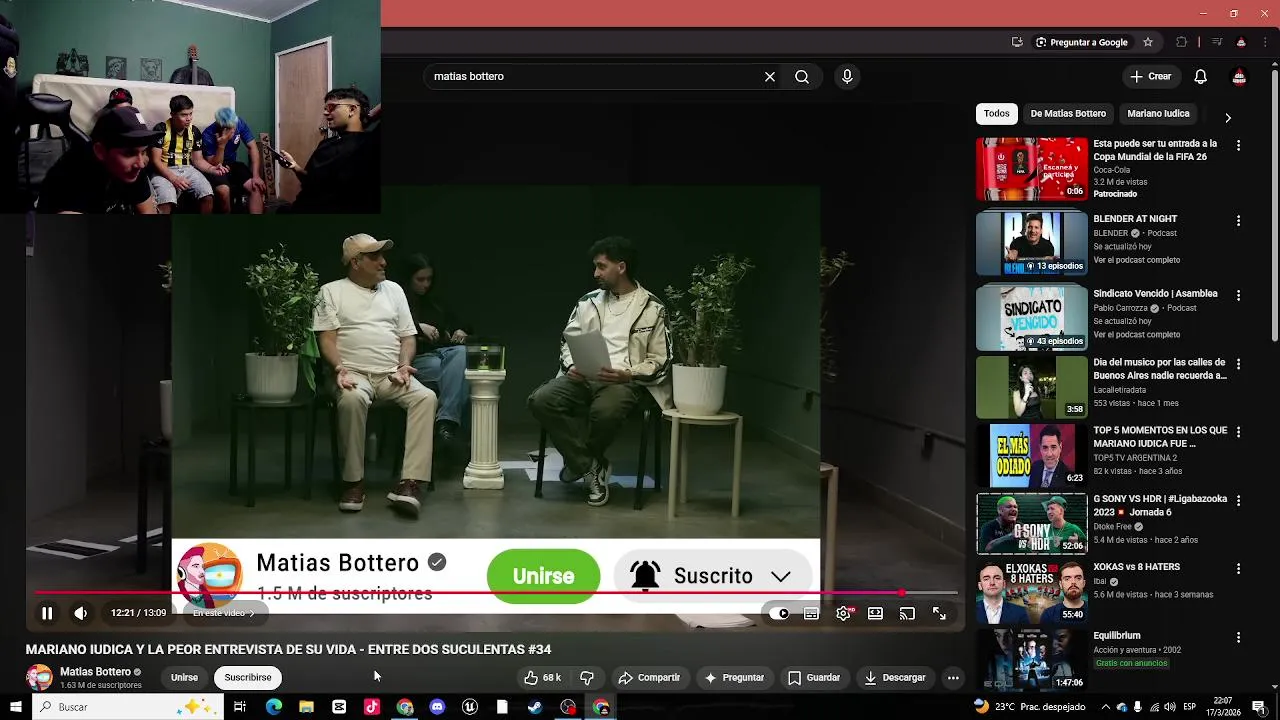This screenshot has width=1280, height=720.
Task: Open options for Equilibrium movie
Action: pyautogui.click(x=1238, y=637)
